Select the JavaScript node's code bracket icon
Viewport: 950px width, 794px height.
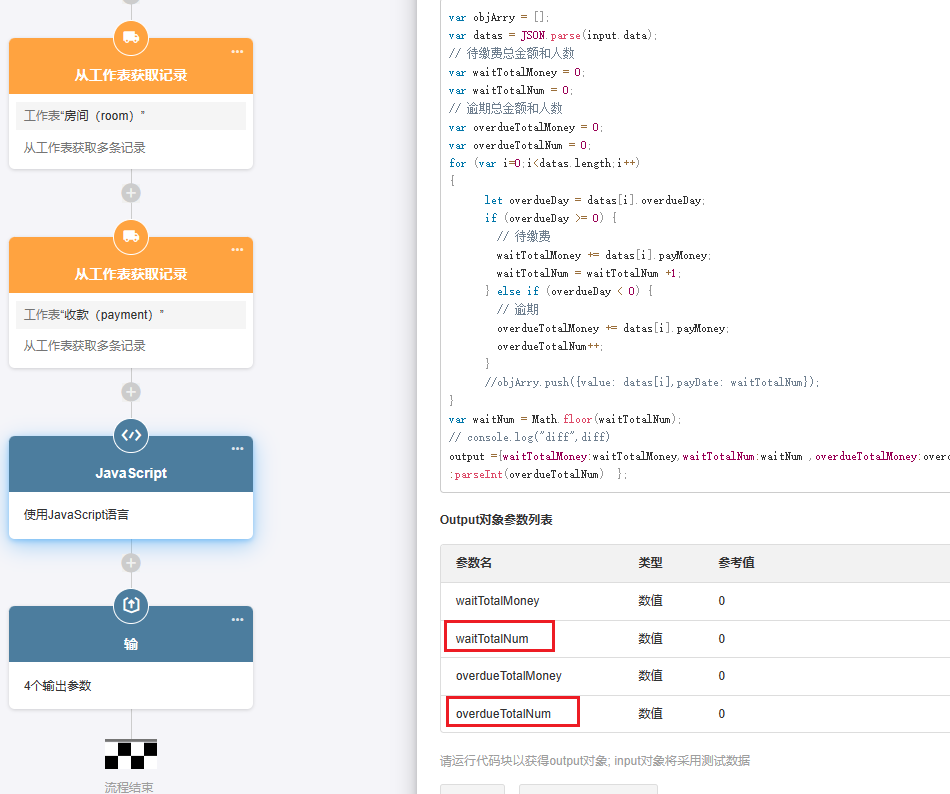(x=131, y=435)
